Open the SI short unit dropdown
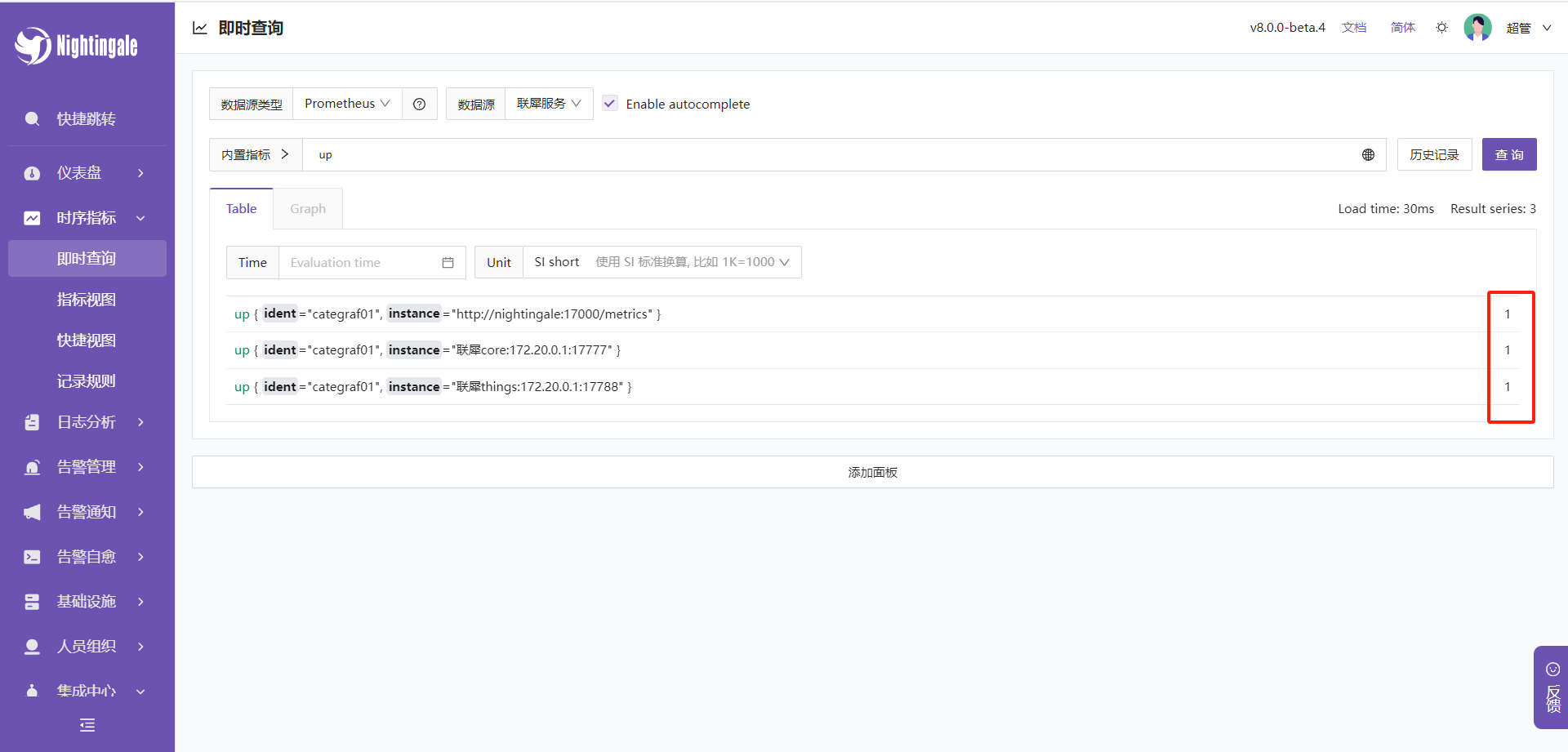Image resolution: width=1568 pixels, height=752 pixels. point(661,262)
